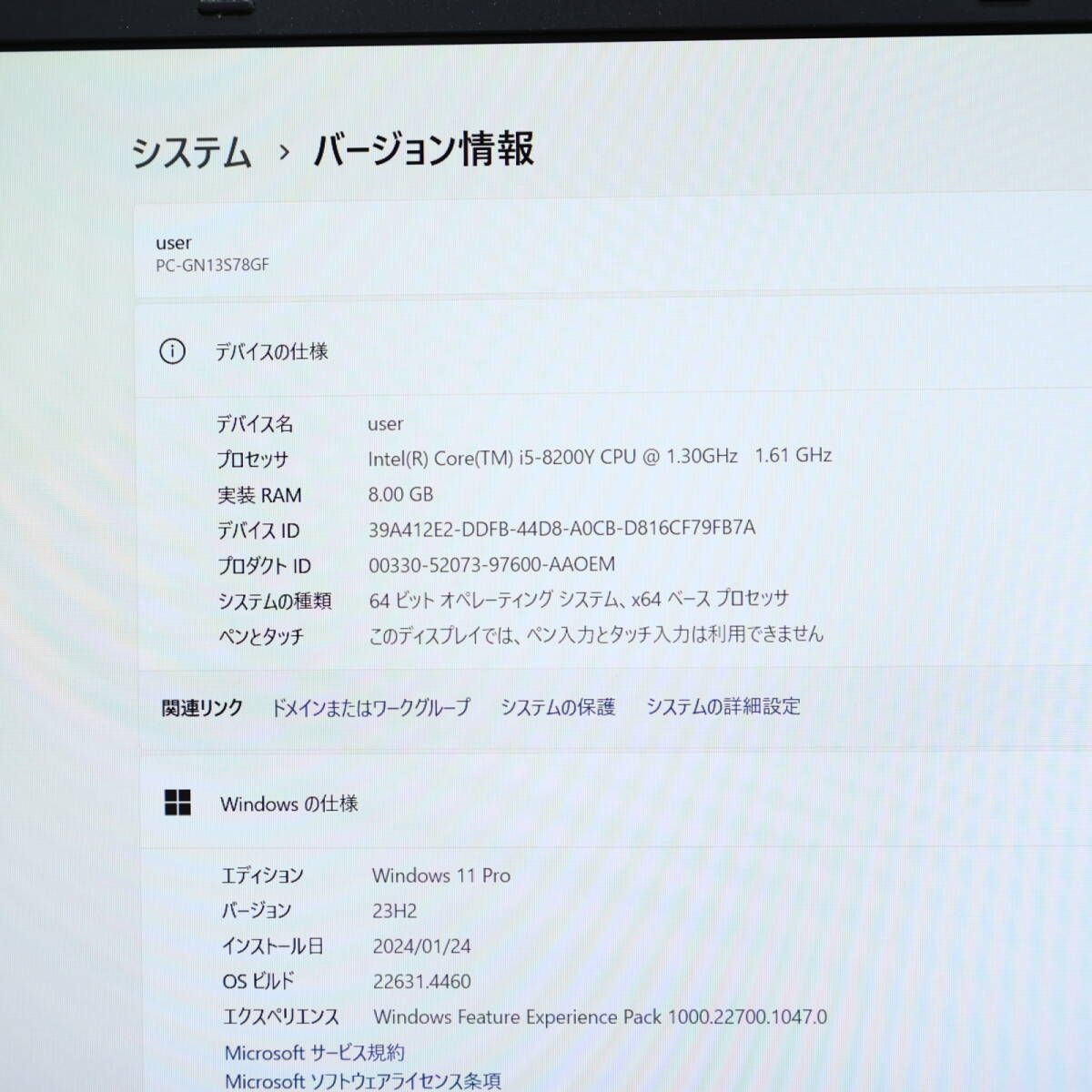The height and width of the screenshot is (1092, 1092).
Task: Click the Windows logo beside Windows の仕様
Action: coord(177,803)
